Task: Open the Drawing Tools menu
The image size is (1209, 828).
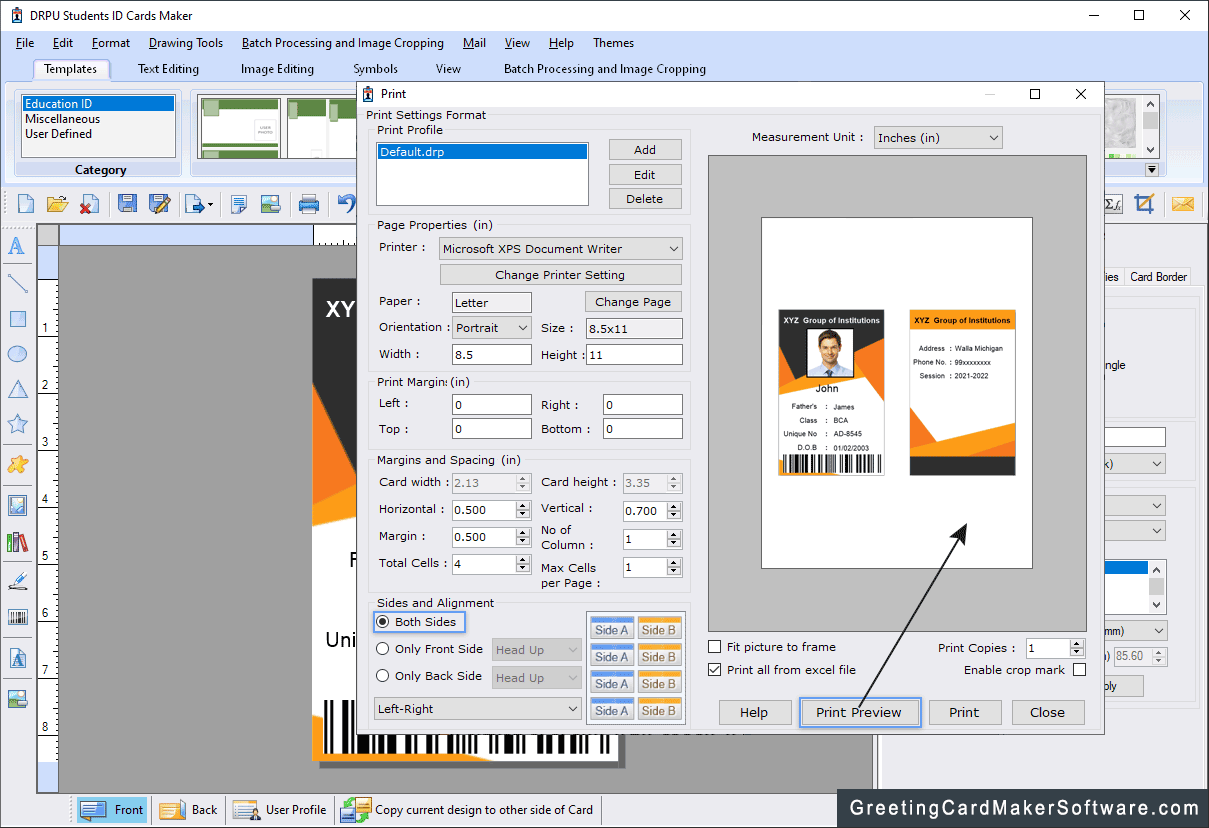Action: pos(186,43)
